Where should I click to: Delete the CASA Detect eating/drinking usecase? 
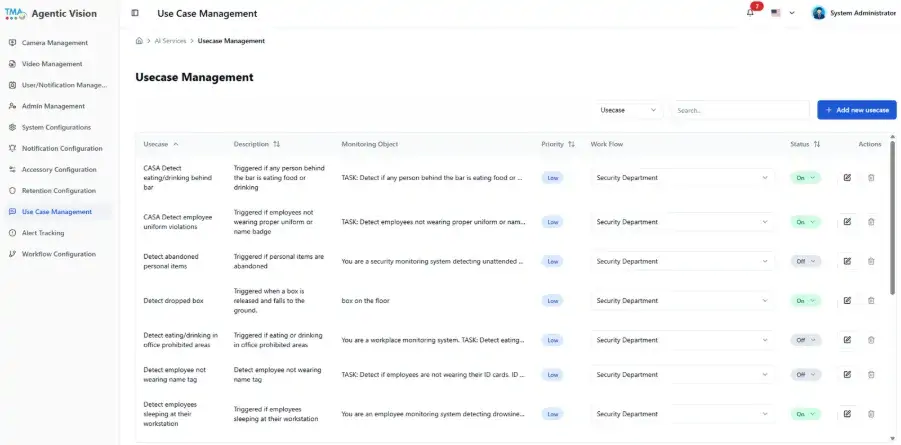(x=871, y=178)
